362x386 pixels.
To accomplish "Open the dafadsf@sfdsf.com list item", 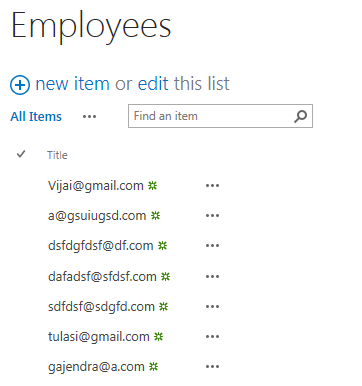I will point(102,277).
